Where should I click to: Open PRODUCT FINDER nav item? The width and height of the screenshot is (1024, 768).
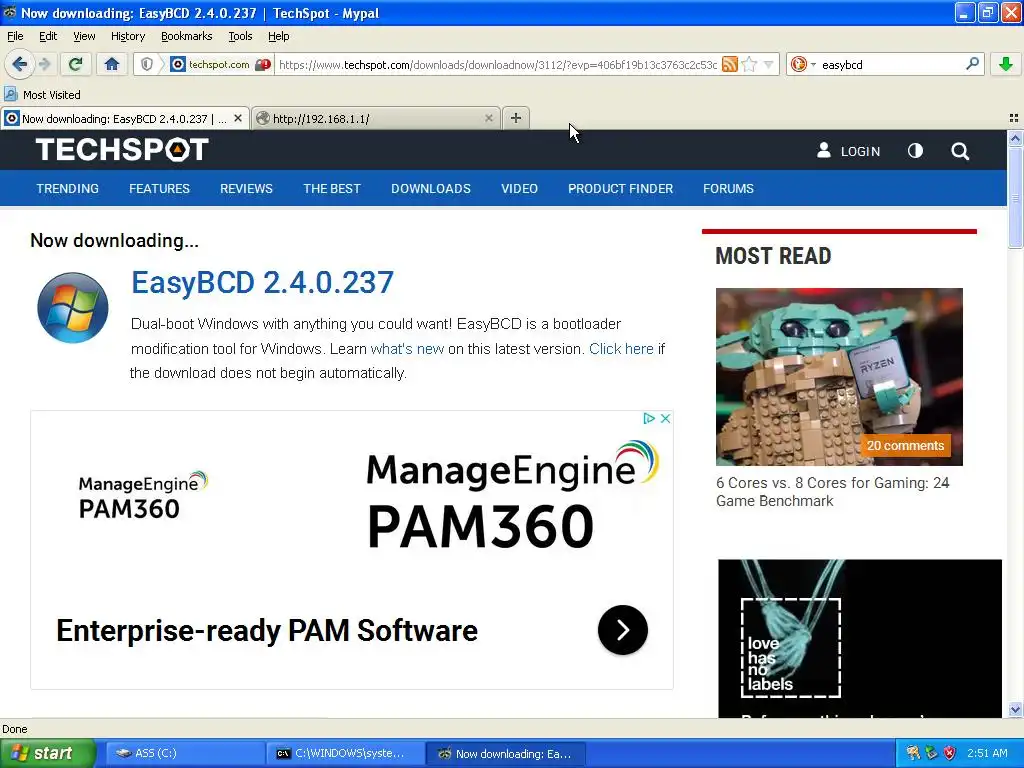tap(620, 189)
